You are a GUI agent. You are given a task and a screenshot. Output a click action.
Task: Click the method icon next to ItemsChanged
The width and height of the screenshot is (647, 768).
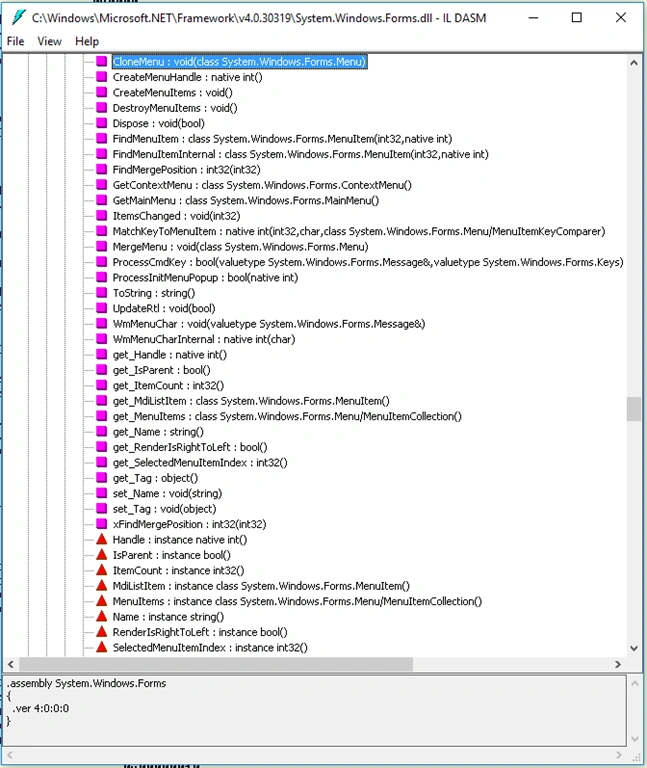tap(101, 216)
